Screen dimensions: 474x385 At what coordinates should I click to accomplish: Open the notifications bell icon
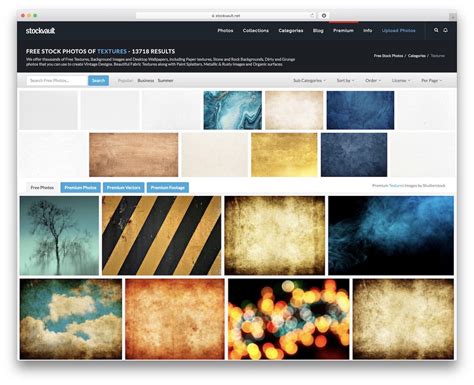tap(445, 30)
